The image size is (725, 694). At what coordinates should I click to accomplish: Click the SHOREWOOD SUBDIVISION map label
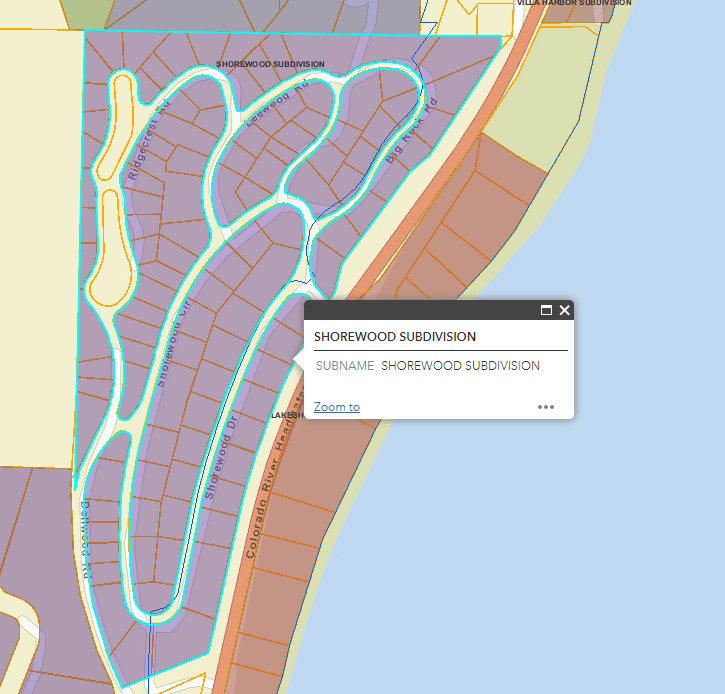(270, 64)
